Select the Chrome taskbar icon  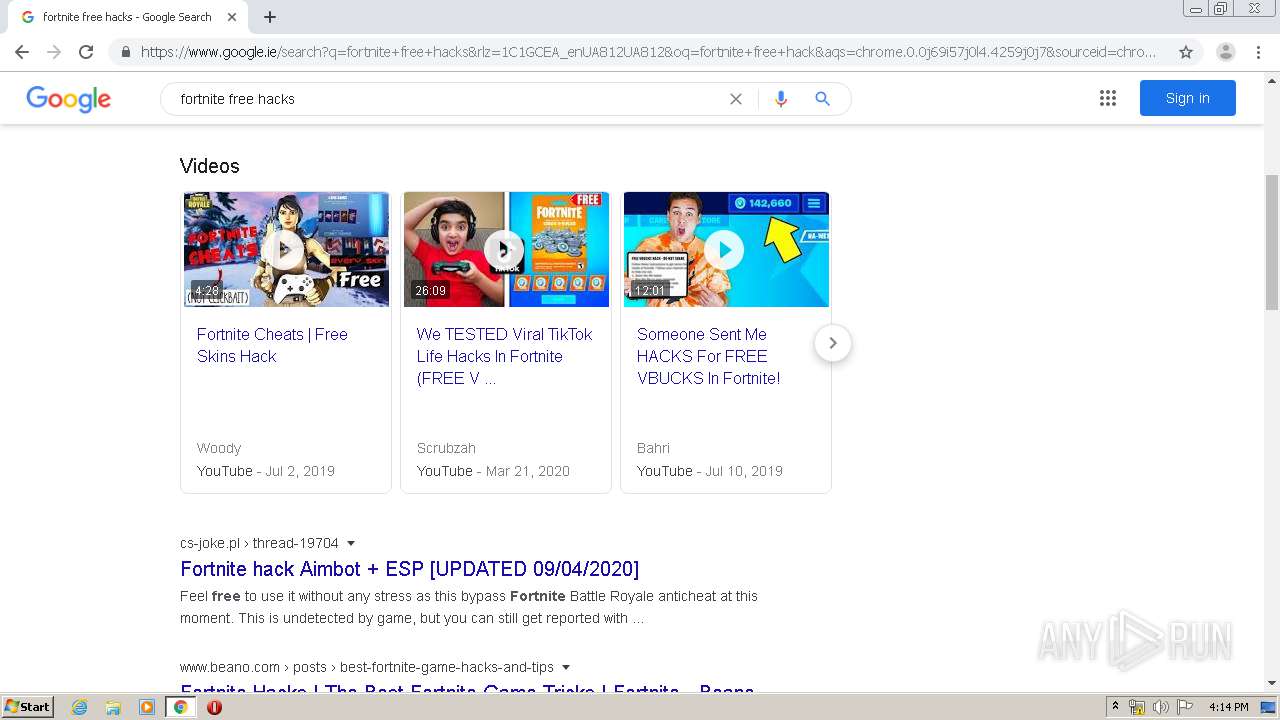click(x=180, y=707)
